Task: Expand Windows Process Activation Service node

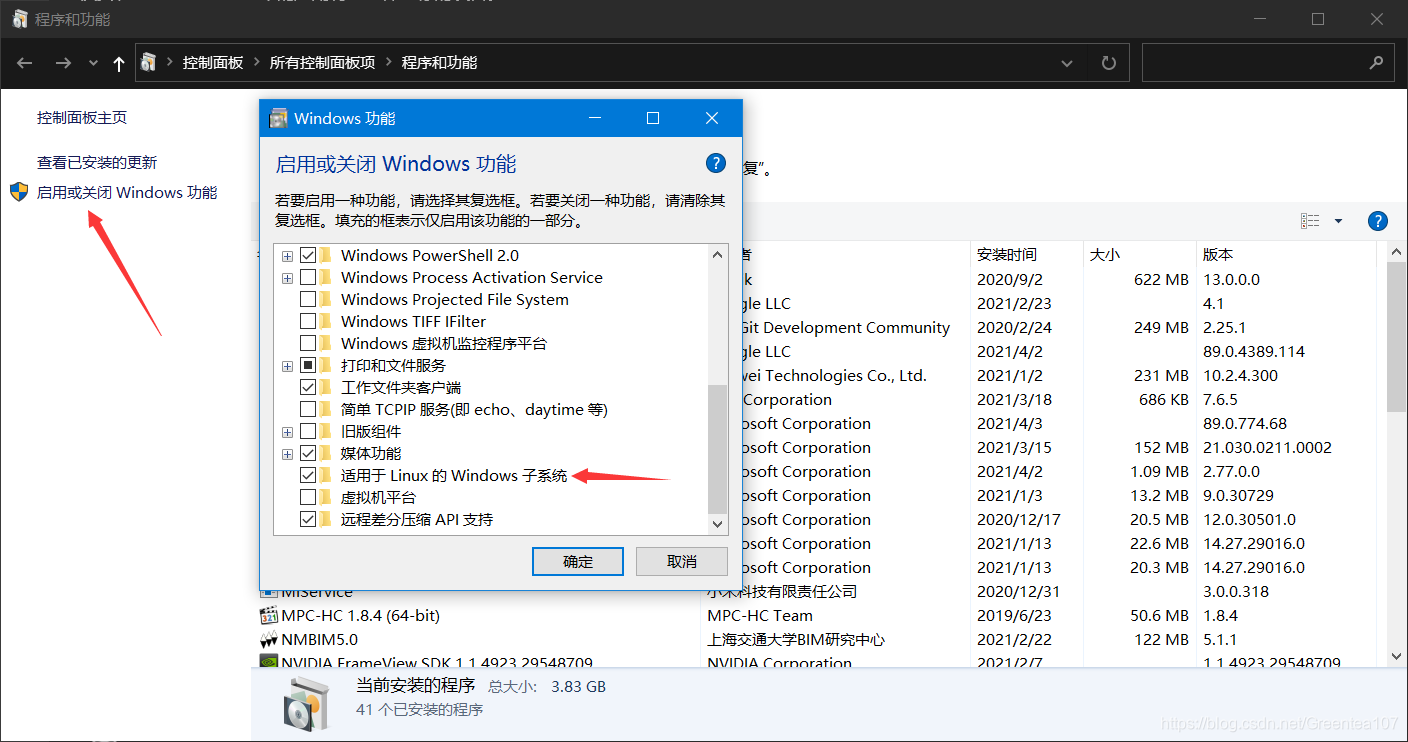Action: [287, 277]
